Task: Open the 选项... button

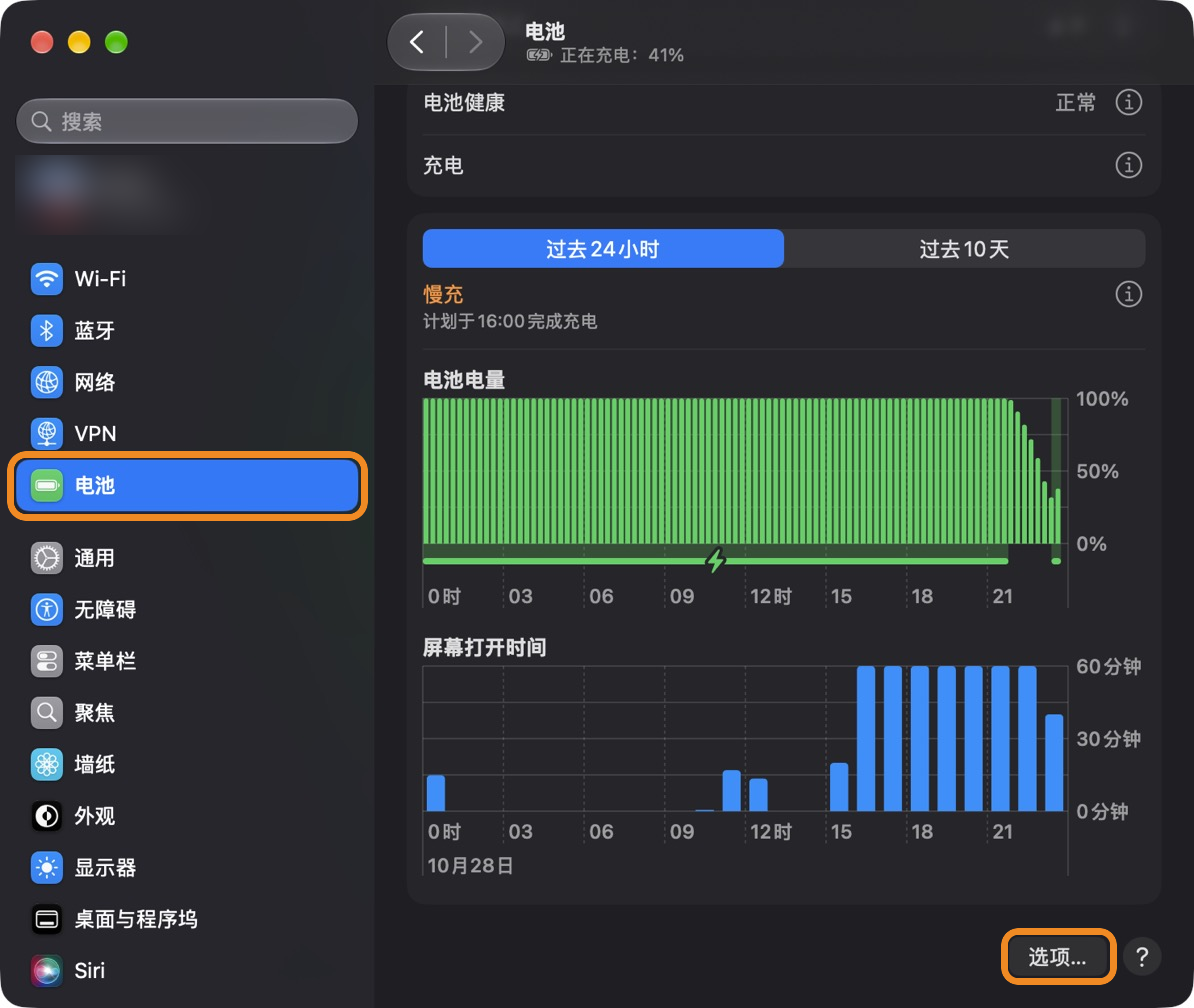Action: (x=1058, y=957)
